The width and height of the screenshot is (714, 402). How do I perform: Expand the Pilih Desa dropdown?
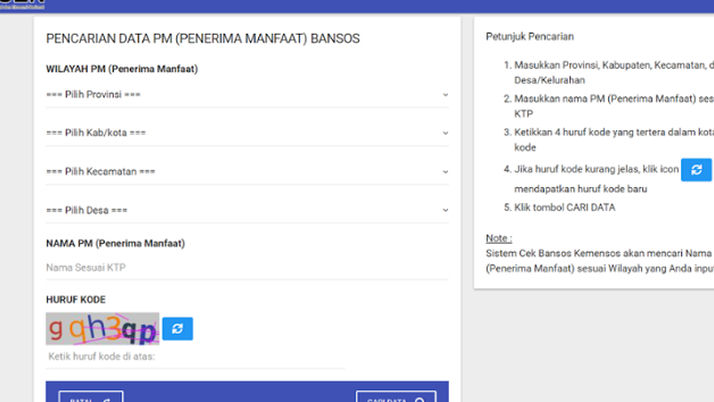(x=247, y=210)
